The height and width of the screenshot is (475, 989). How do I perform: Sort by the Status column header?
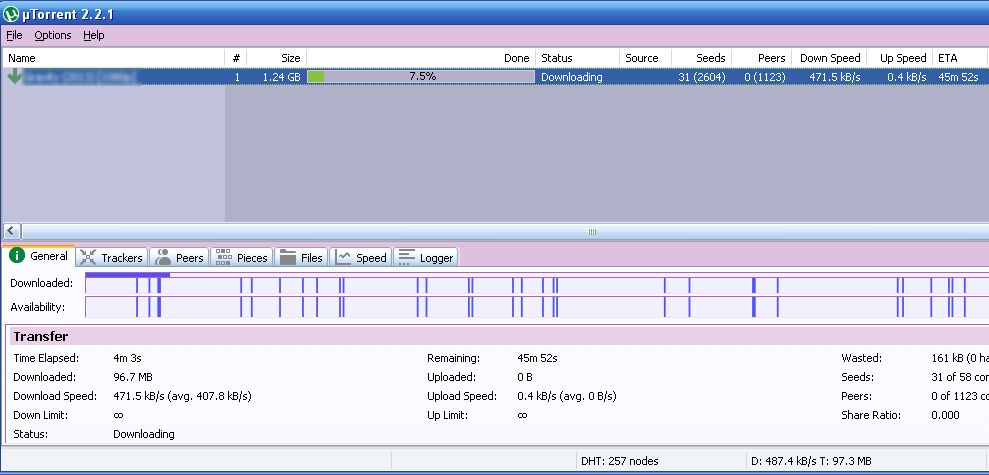click(577, 58)
